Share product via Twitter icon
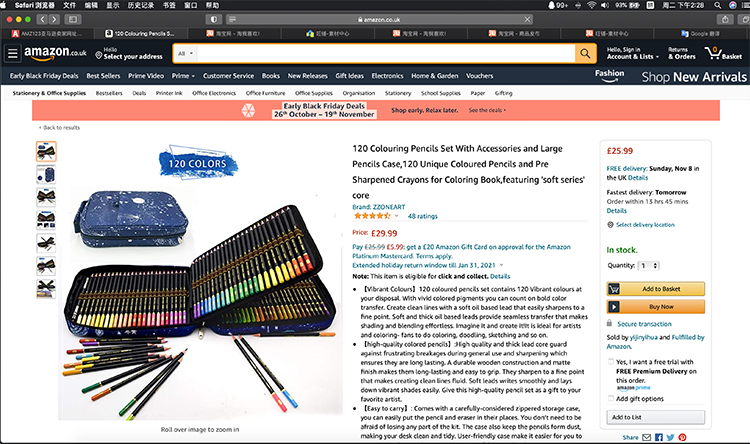Screen dimensions: 750x444 (670, 437)
